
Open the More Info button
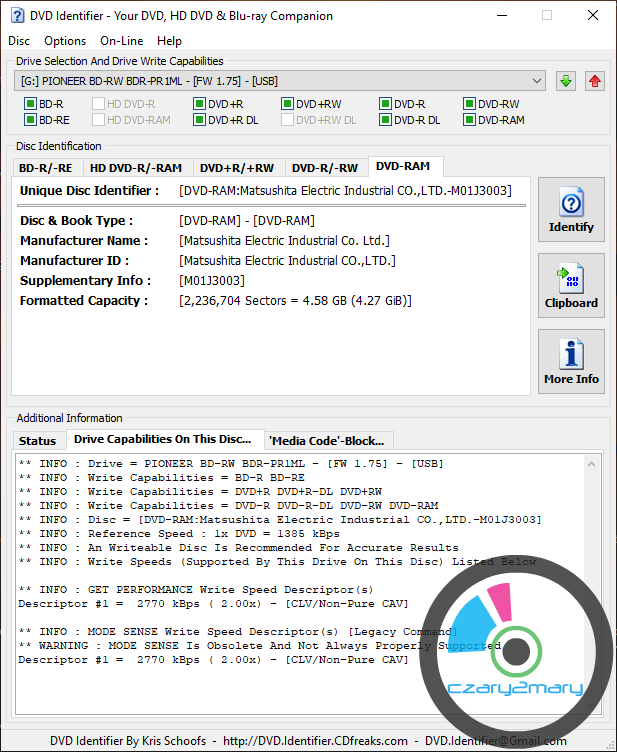(571, 362)
